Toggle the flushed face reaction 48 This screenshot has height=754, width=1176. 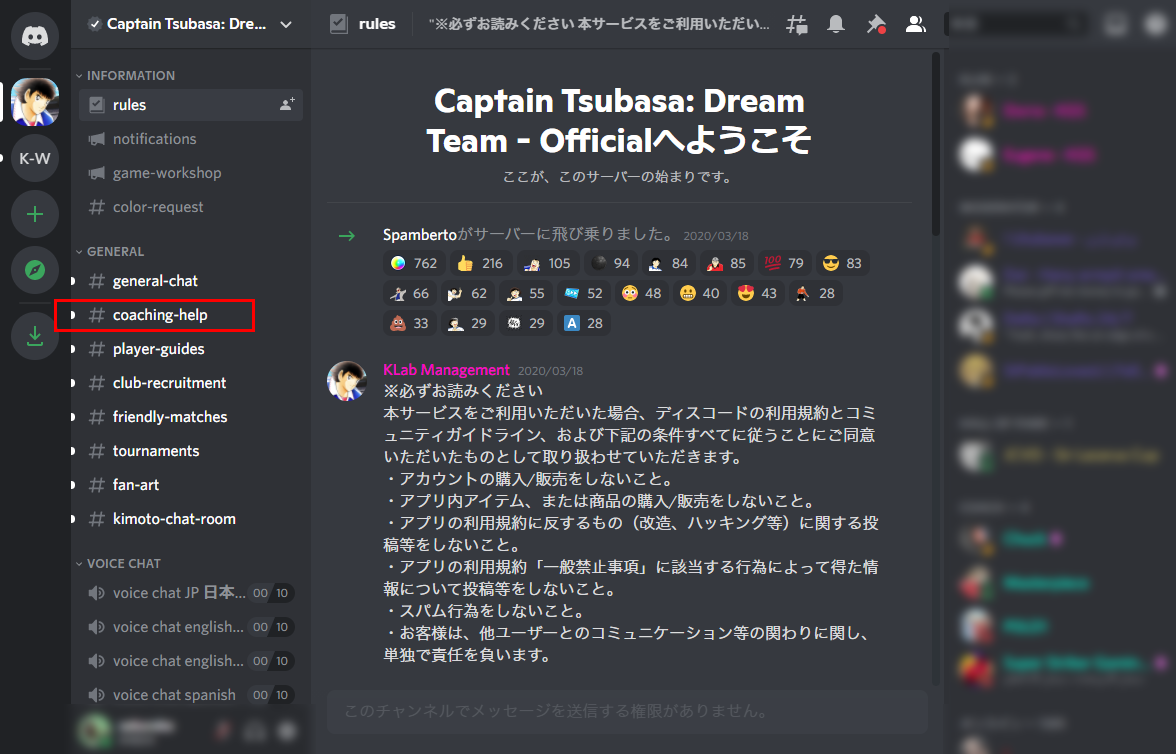(641, 293)
